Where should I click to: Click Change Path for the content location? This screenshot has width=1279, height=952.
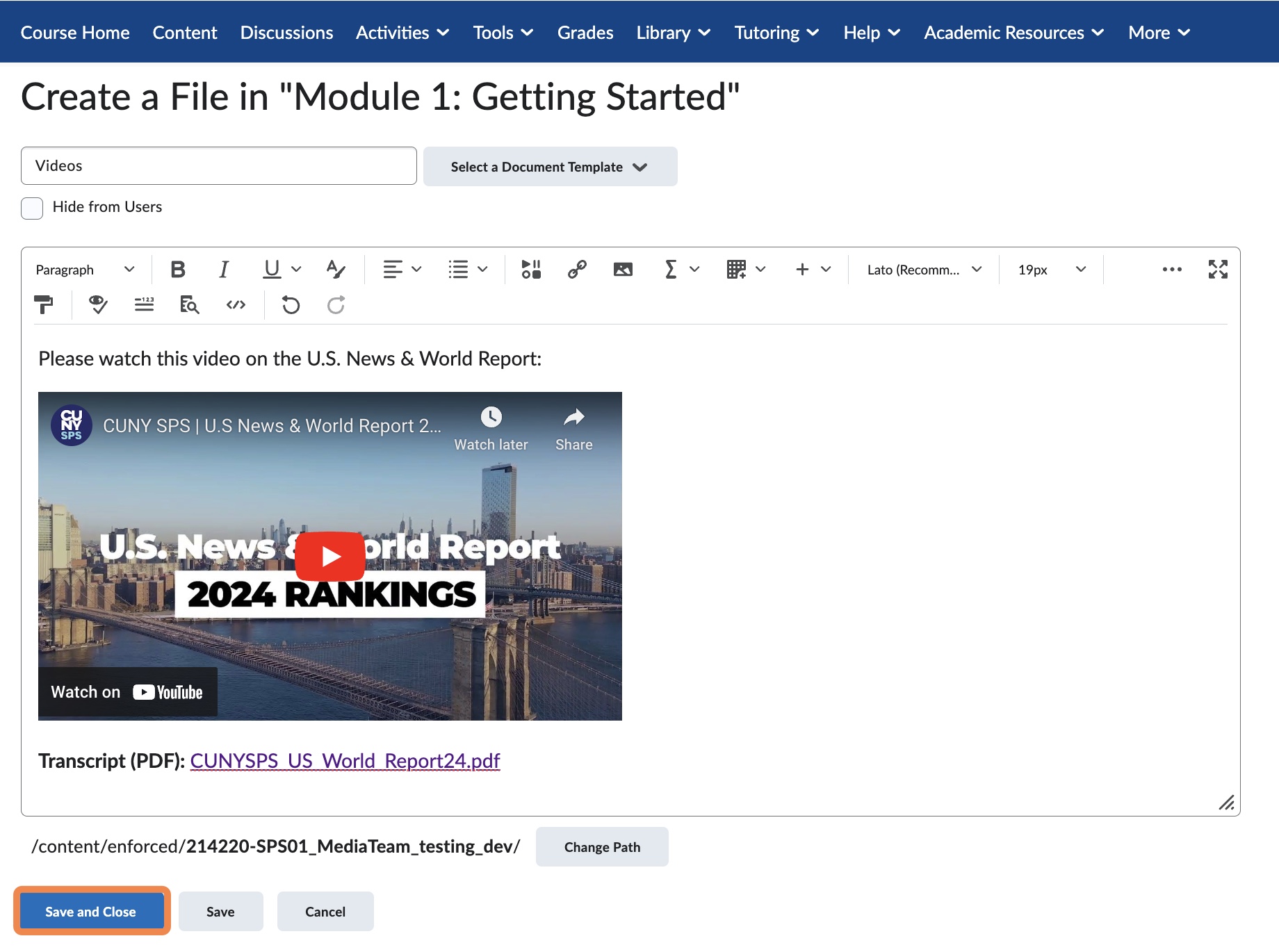tap(602, 846)
